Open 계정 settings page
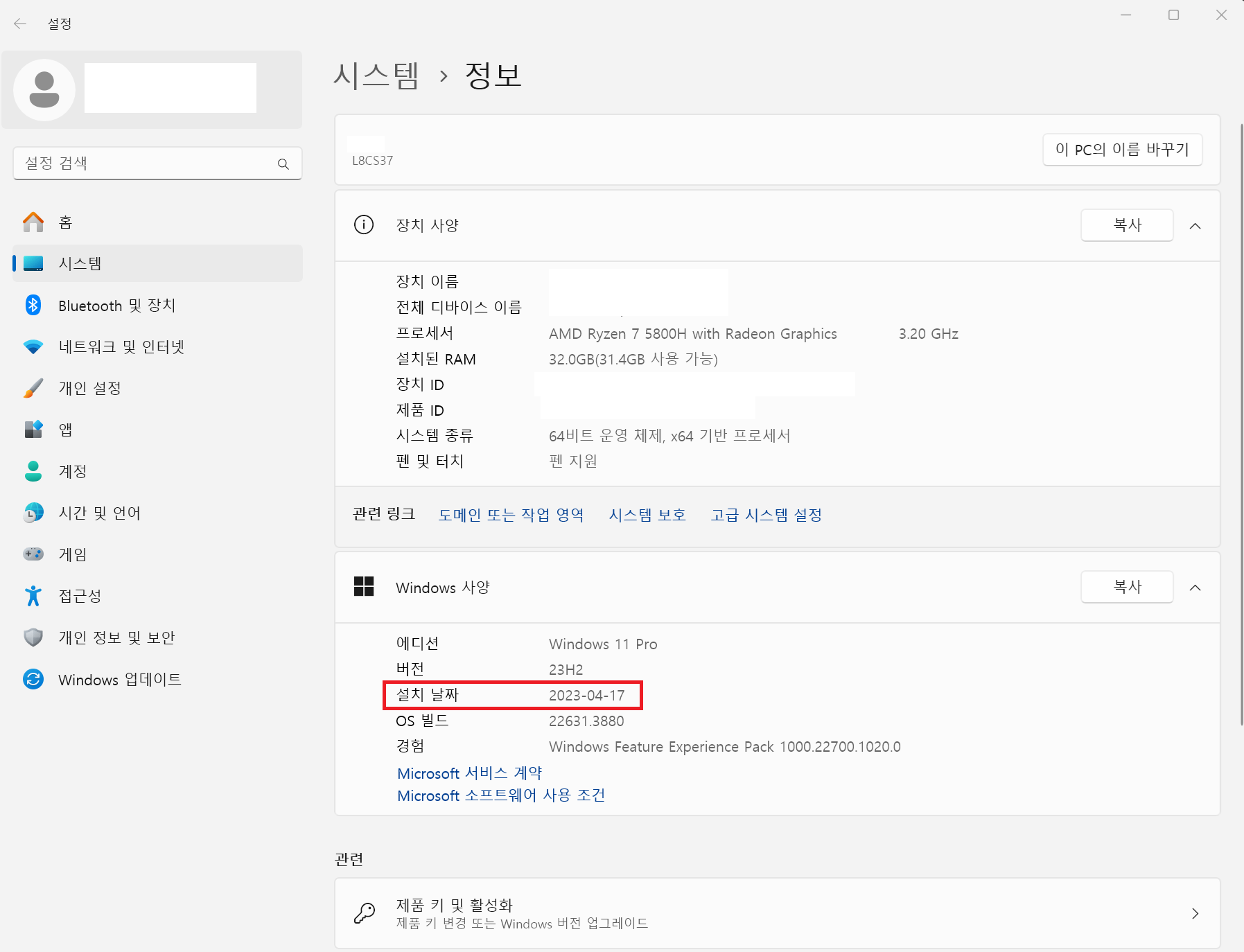 (x=157, y=471)
